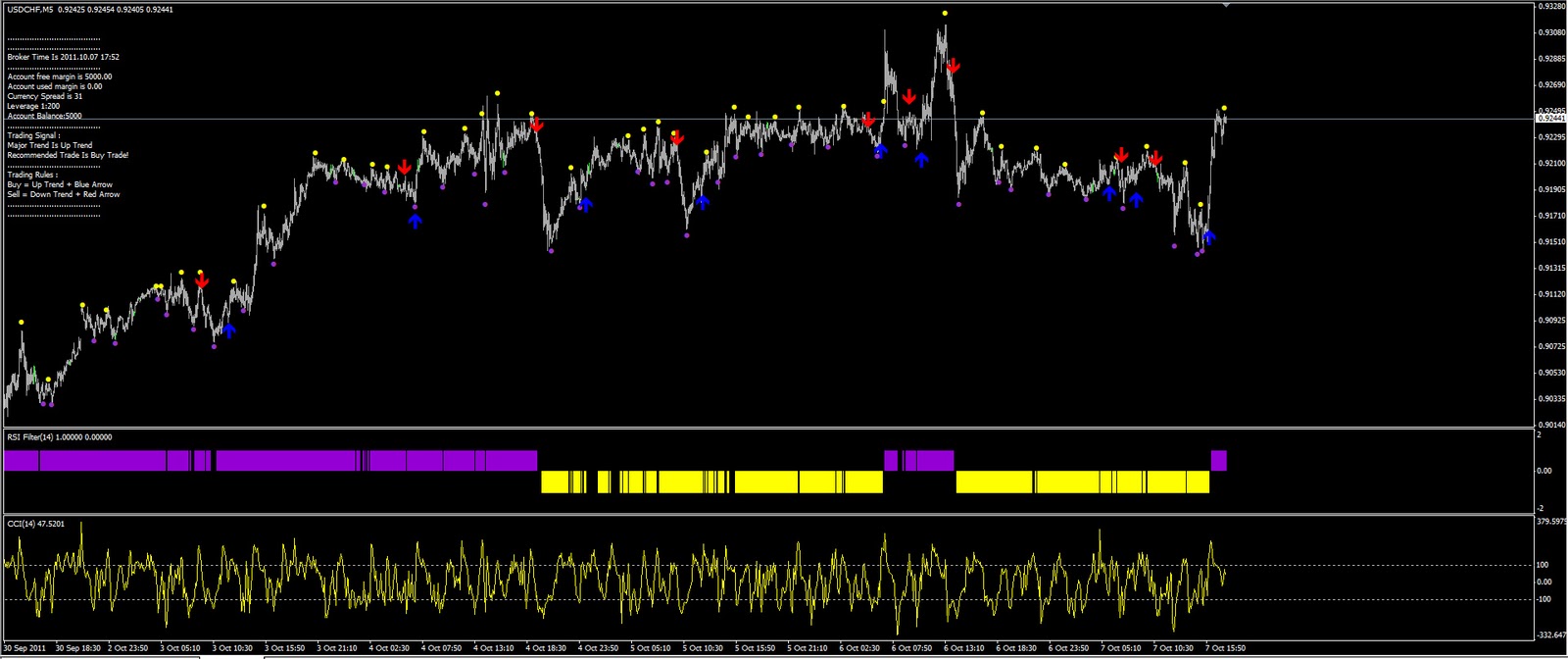Click 'Recommended Trade Is Buy Trade!' text
Screen dimensions: 1568x659
coord(68,155)
